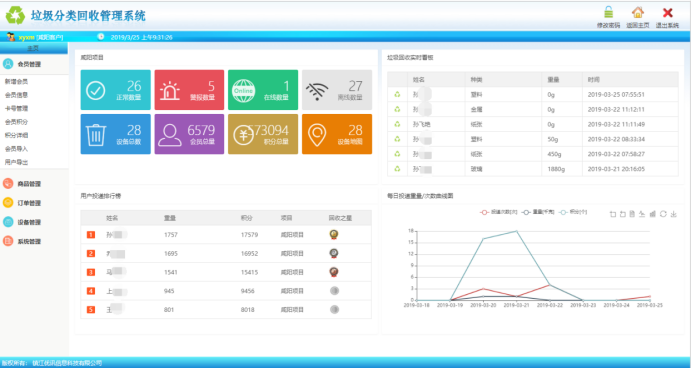Collapse the 会员管理 sidebar section
Image resolution: width=692 pixels, height=369 pixels.
coord(34,64)
